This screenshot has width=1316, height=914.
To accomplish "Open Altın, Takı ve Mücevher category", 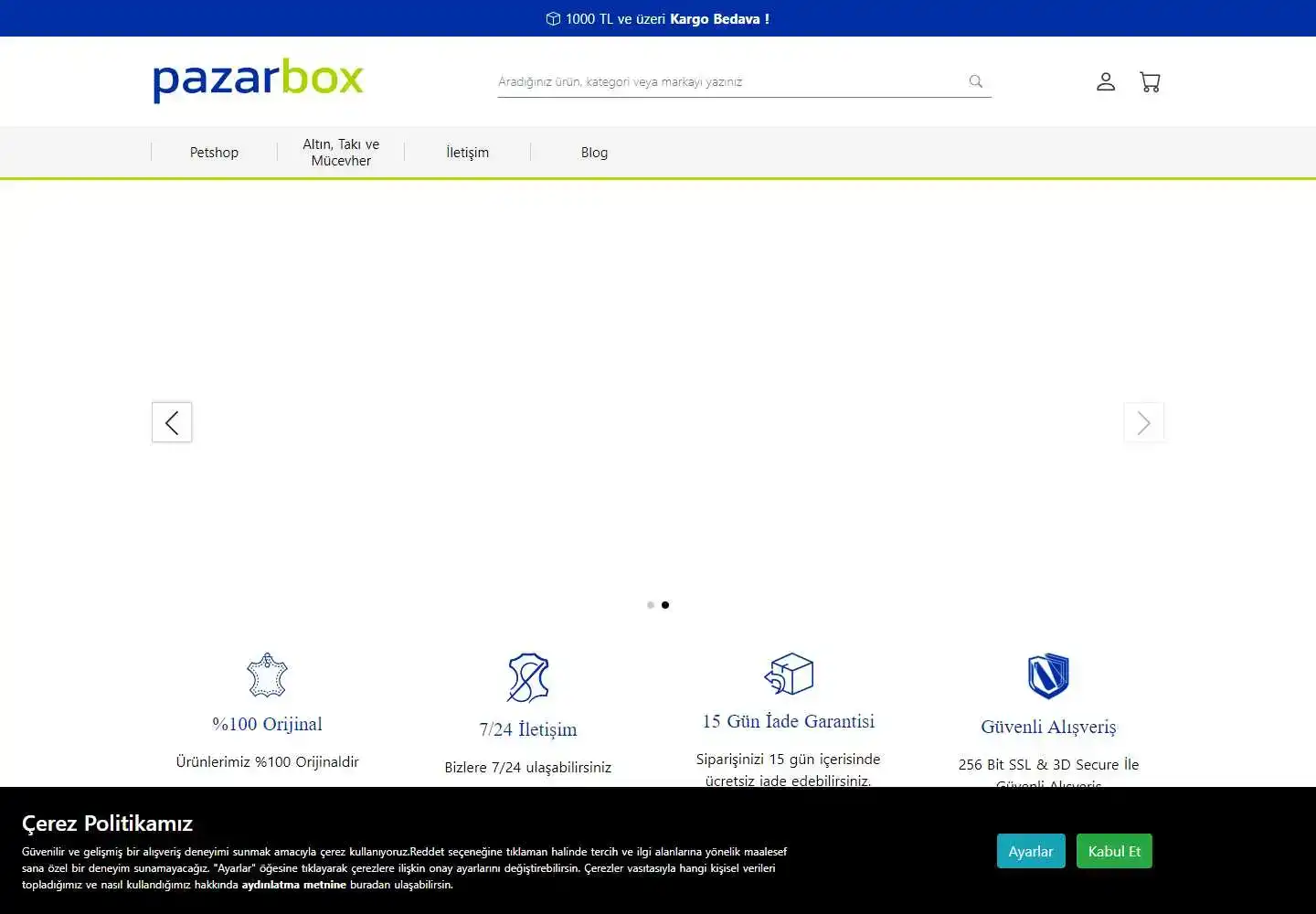I will (341, 153).
